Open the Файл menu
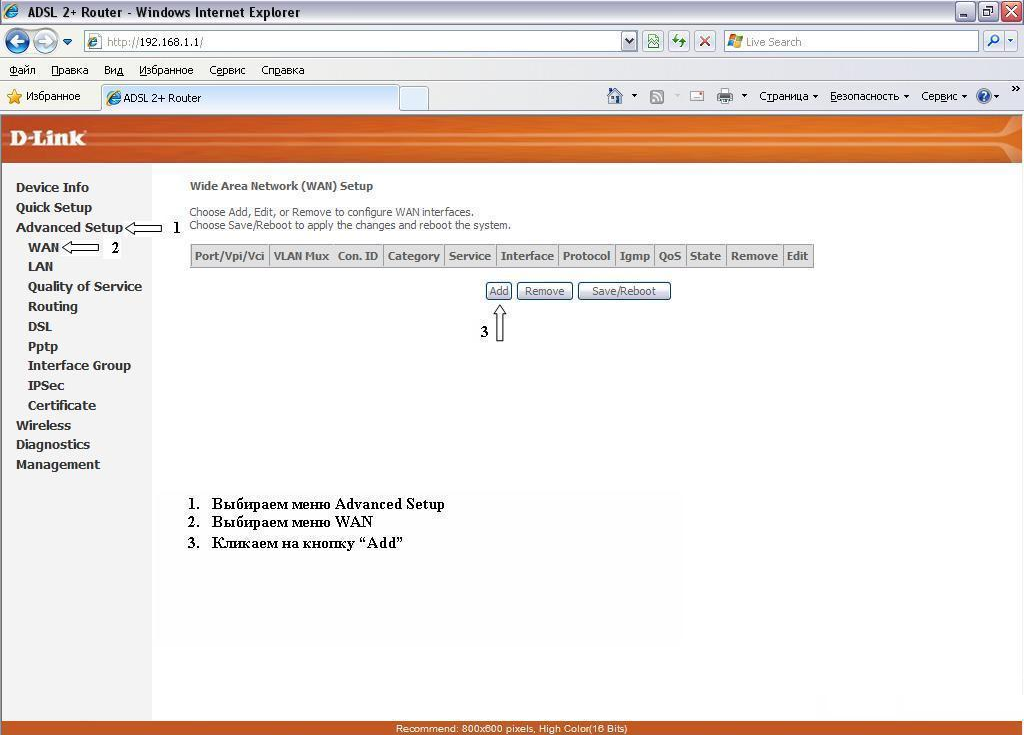 (22, 70)
